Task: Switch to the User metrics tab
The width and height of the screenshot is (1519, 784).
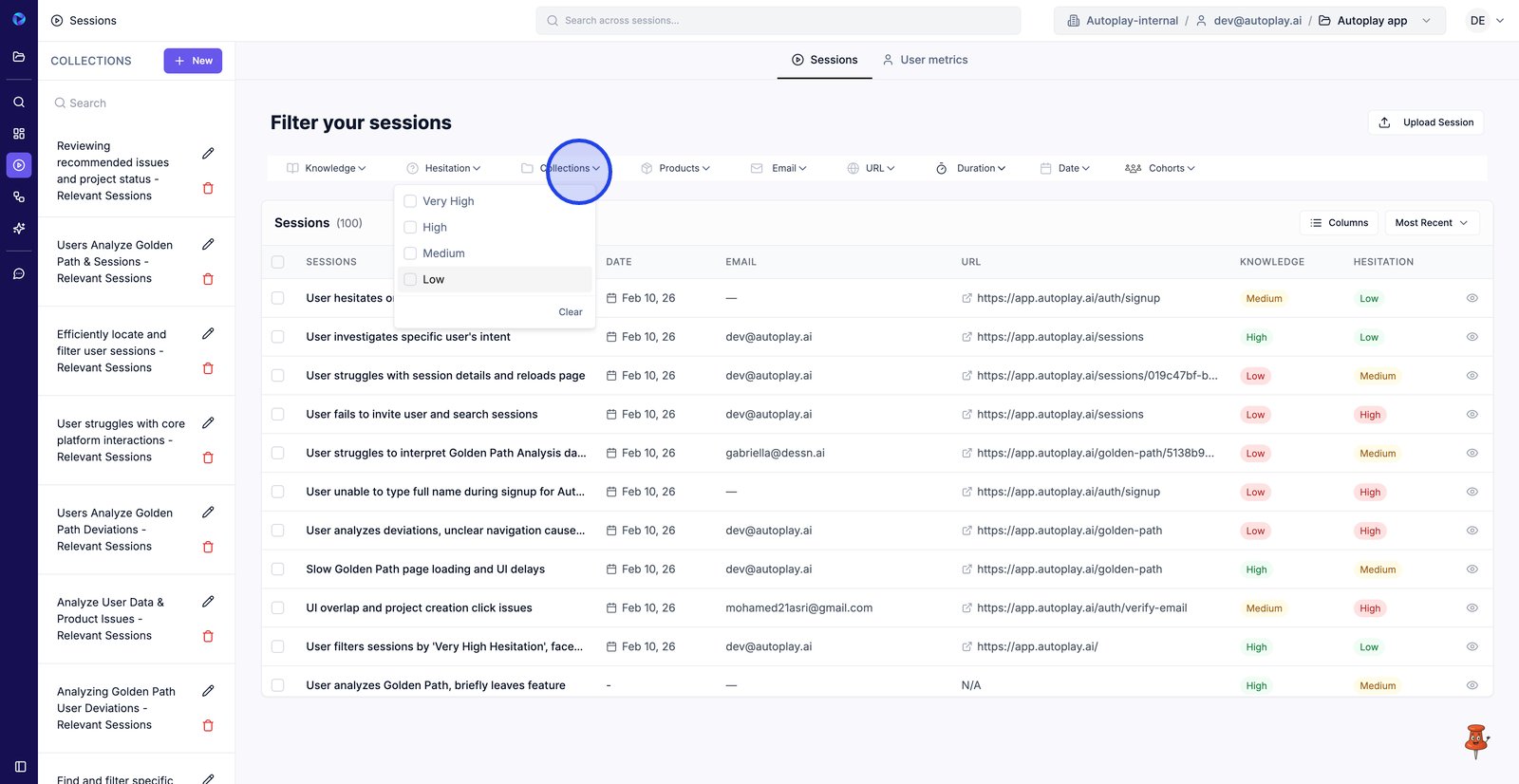Action: click(925, 60)
